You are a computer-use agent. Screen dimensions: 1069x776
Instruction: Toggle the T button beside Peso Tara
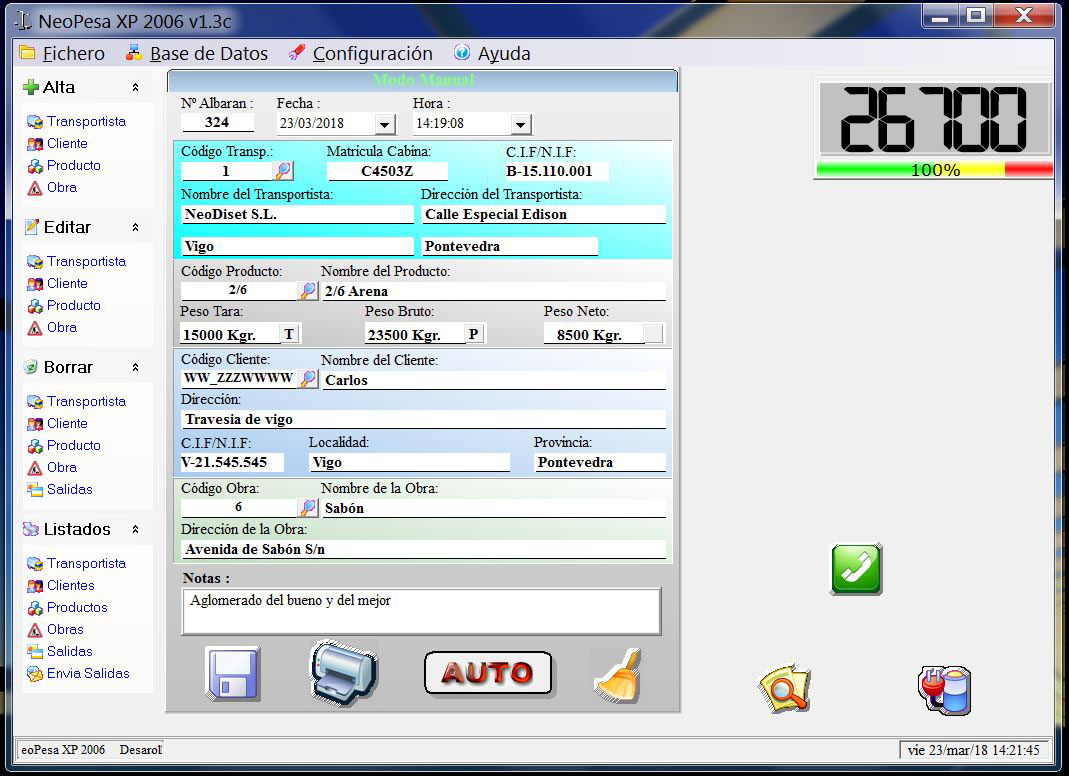(290, 334)
